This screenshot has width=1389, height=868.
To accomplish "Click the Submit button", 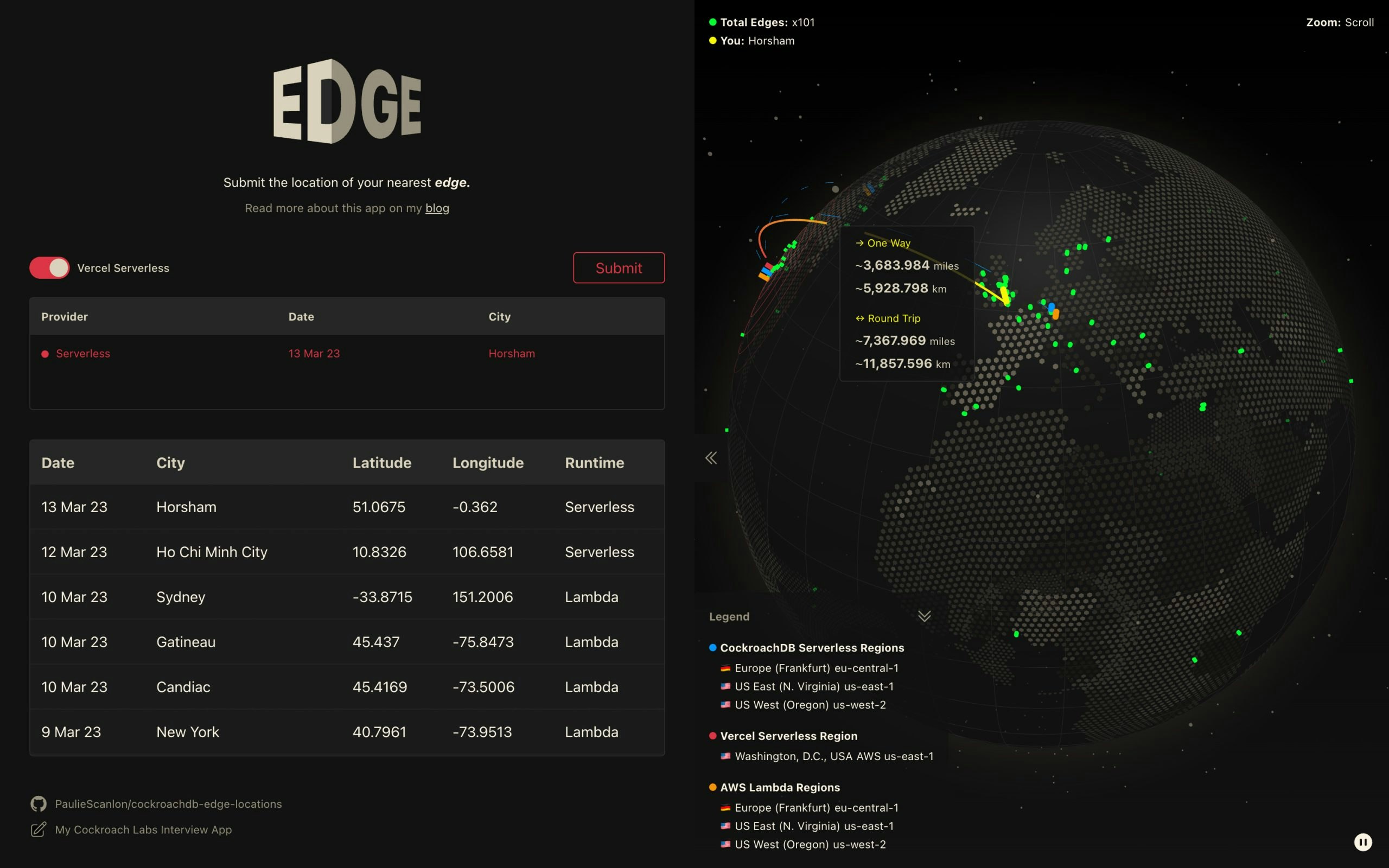I will click(619, 267).
